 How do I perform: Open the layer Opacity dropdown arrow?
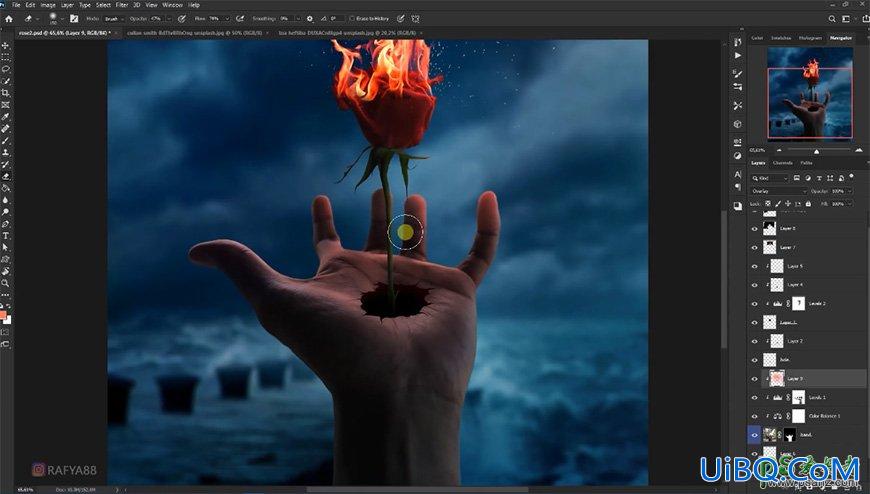click(849, 191)
